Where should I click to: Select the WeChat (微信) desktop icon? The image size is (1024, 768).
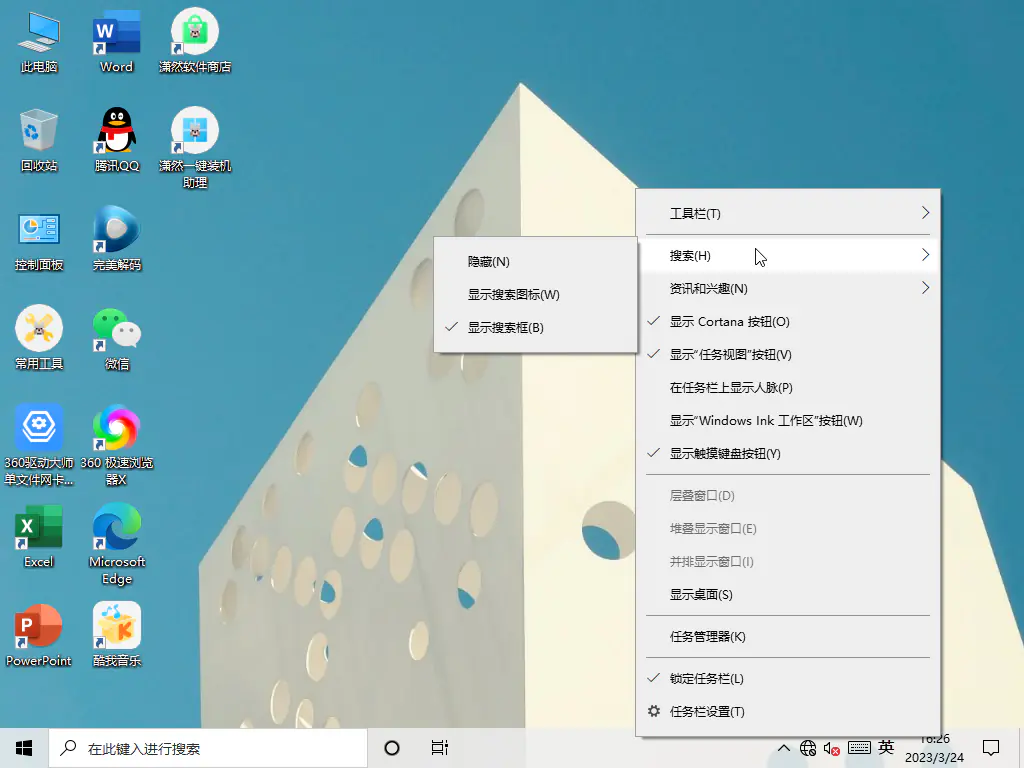(x=117, y=329)
